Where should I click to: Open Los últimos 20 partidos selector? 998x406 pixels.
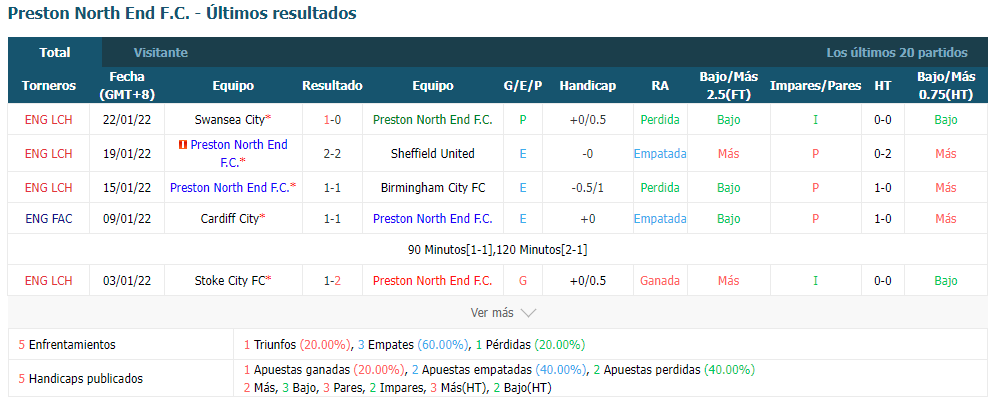tap(897, 53)
